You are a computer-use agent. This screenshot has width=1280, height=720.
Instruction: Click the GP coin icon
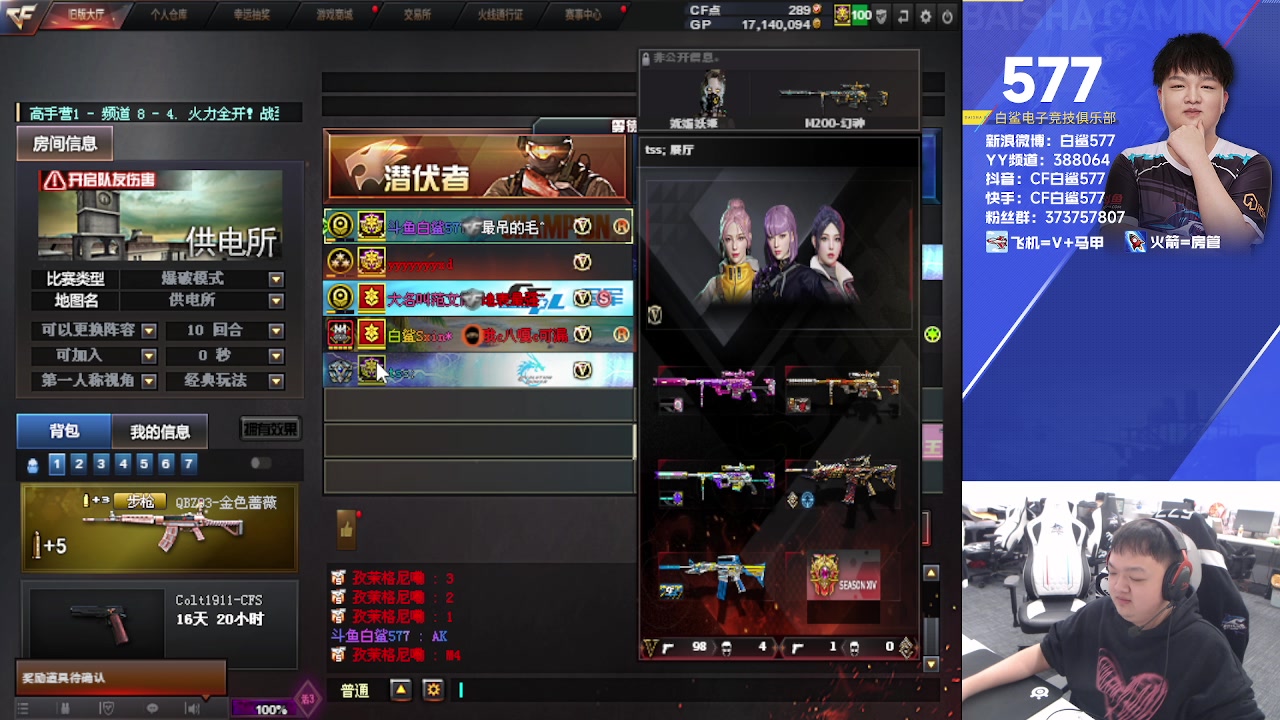(818, 24)
